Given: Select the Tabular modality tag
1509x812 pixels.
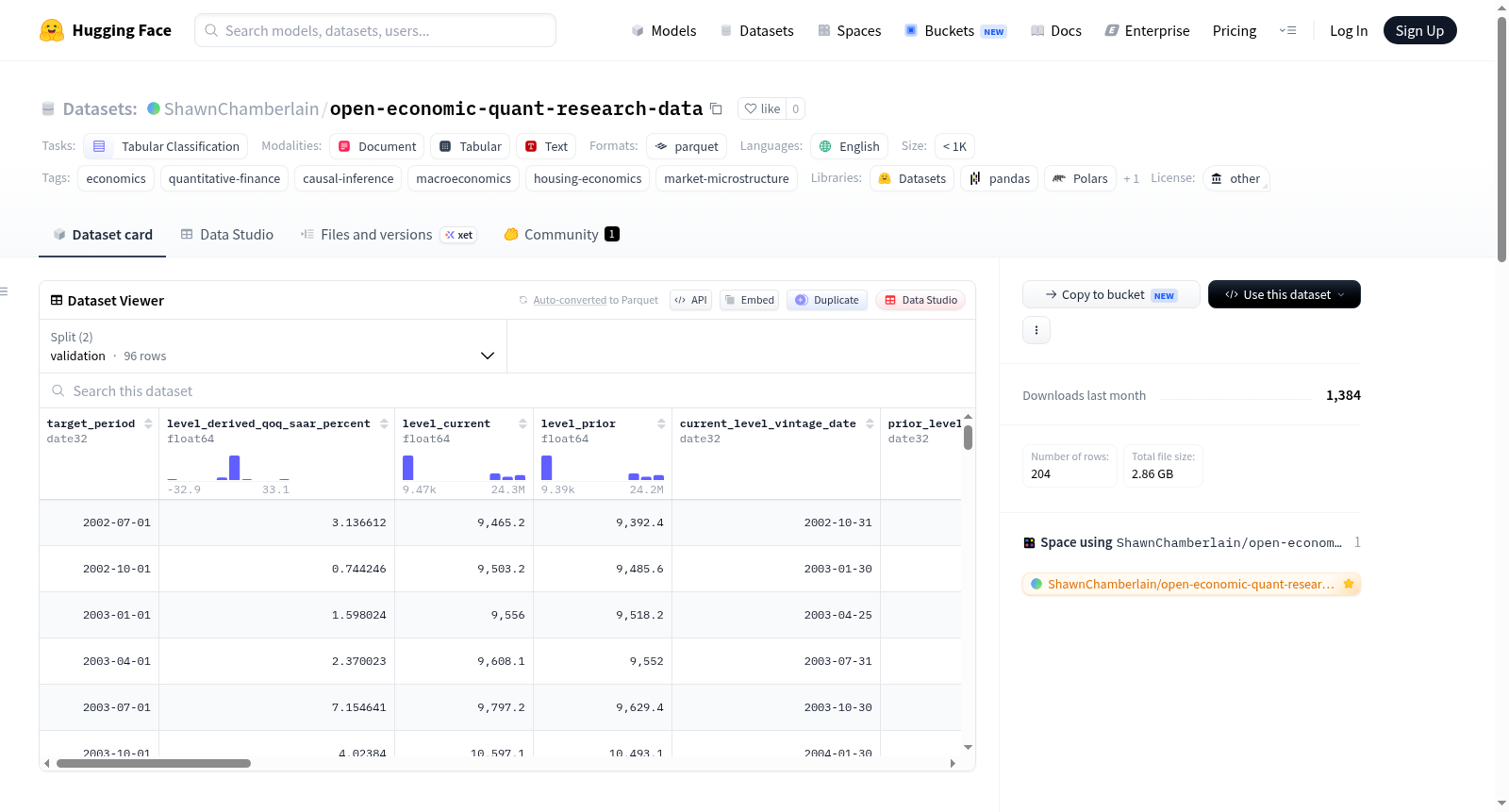Looking at the screenshot, I should [471, 146].
